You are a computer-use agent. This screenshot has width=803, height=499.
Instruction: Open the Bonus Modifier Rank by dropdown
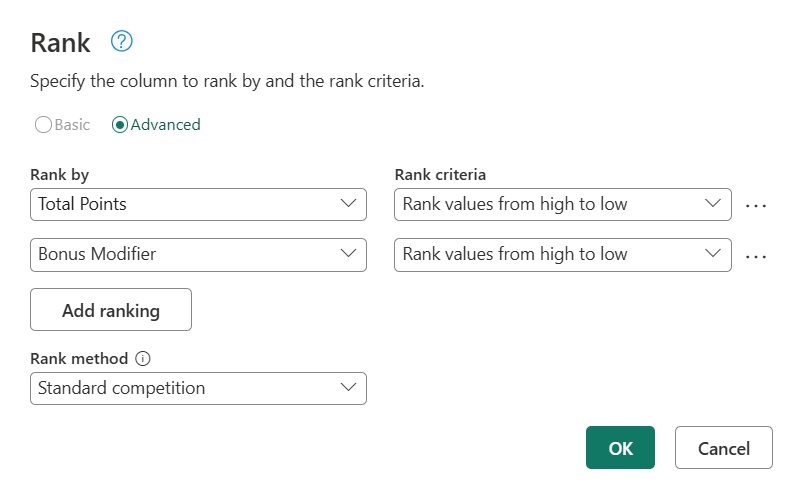point(198,254)
